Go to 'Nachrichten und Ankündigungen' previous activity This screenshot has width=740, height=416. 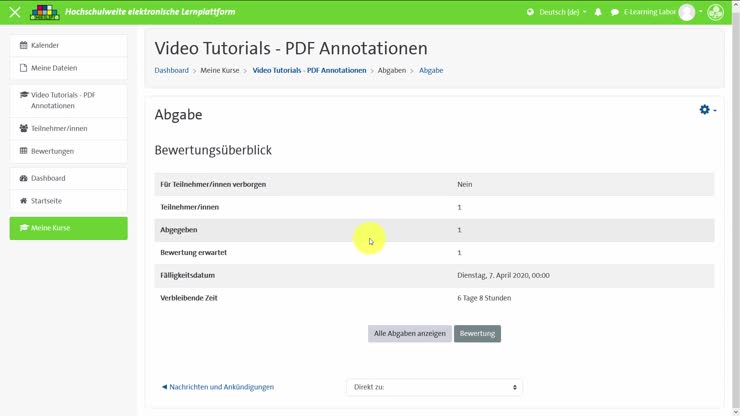218,387
